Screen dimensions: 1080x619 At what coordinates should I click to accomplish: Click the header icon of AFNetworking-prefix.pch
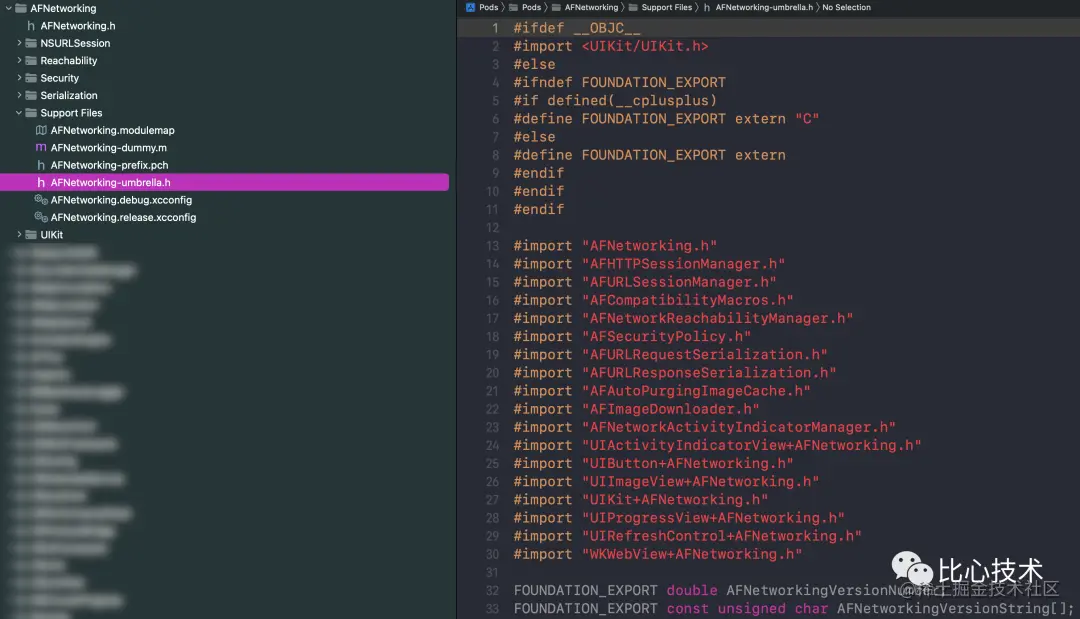click(41, 165)
